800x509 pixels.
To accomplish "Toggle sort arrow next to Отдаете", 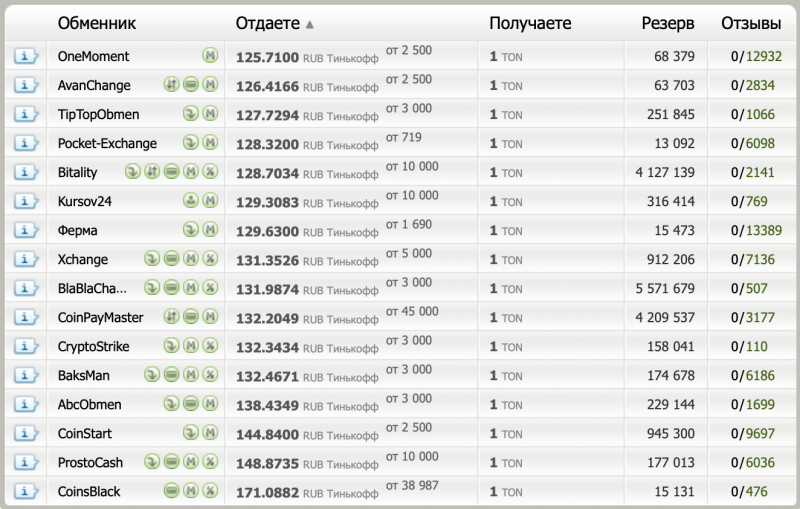I will pyautogui.click(x=309, y=24).
